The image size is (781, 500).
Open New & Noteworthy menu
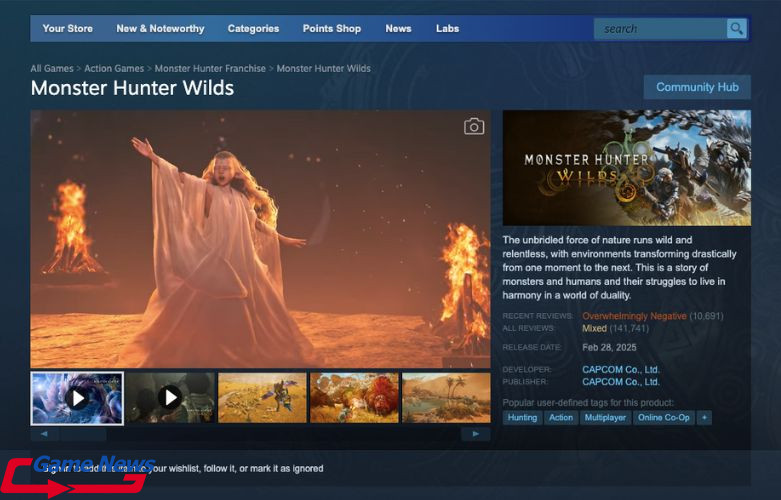[160, 29]
